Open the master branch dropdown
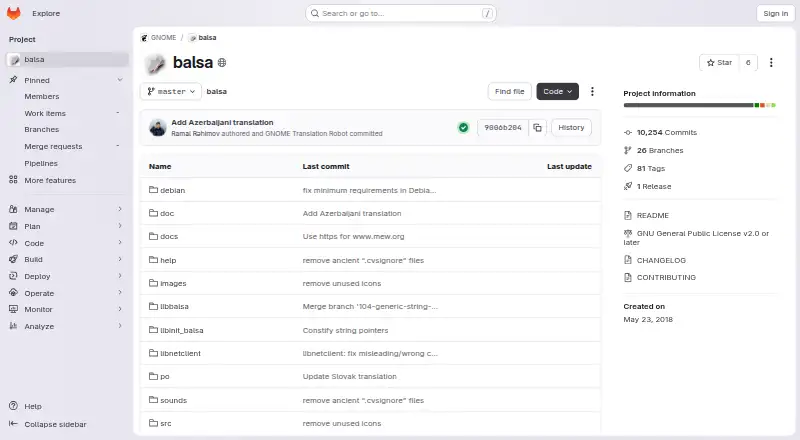Viewport: 800px width, 440px height. click(171, 91)
